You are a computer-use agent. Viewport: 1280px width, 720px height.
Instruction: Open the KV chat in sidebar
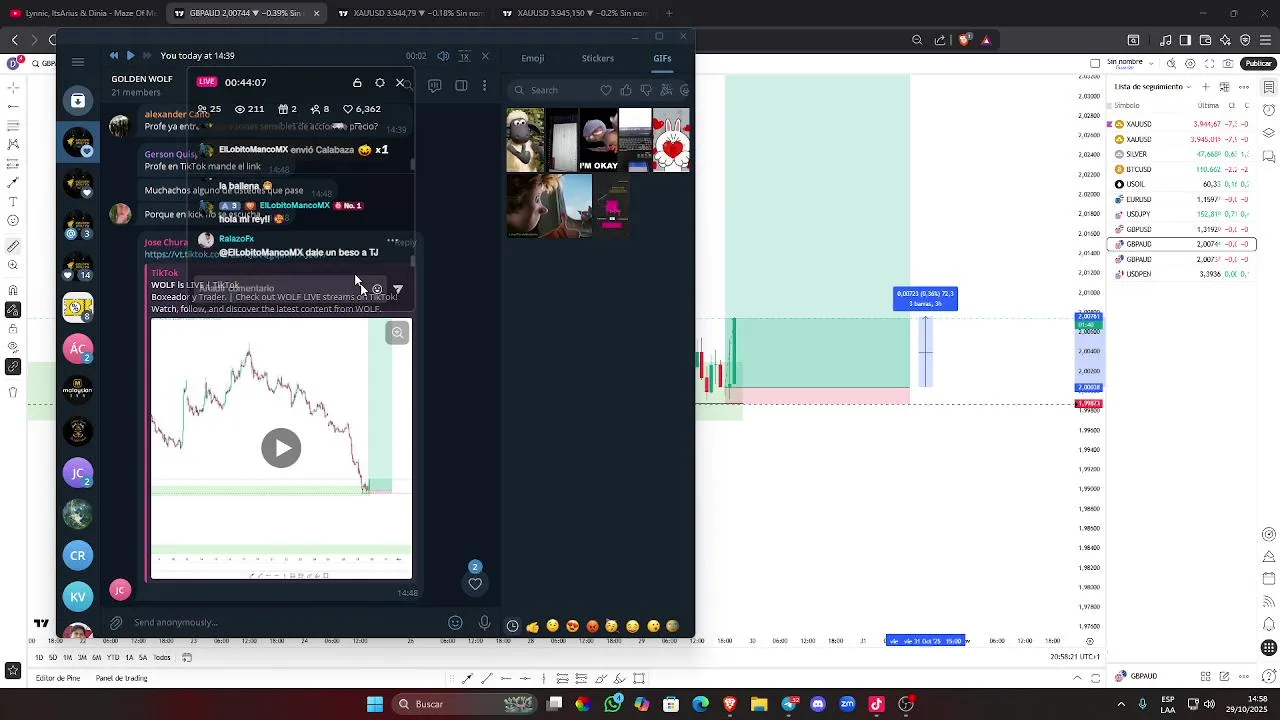[x=78, y=597]
